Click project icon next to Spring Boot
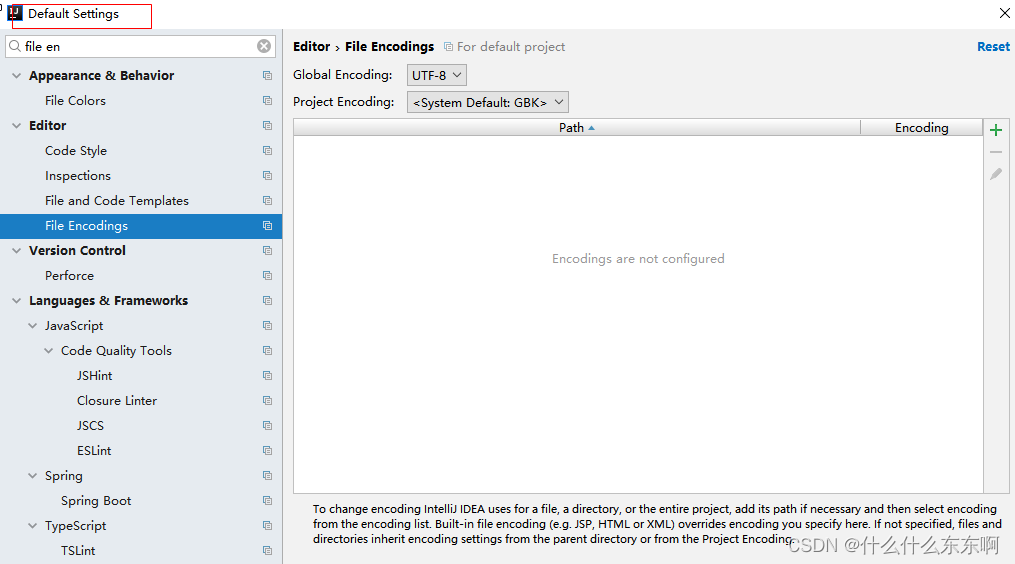Image resolution: width=1015 pixels, height=564 pixels. (x=267, y=501)
